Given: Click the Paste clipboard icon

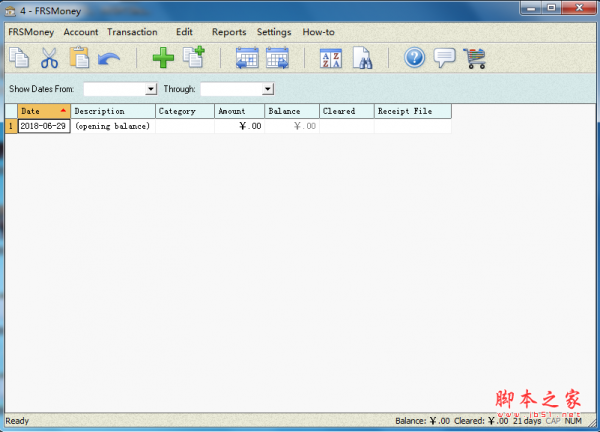Looking at the screenshot, I should coord(78,58).
